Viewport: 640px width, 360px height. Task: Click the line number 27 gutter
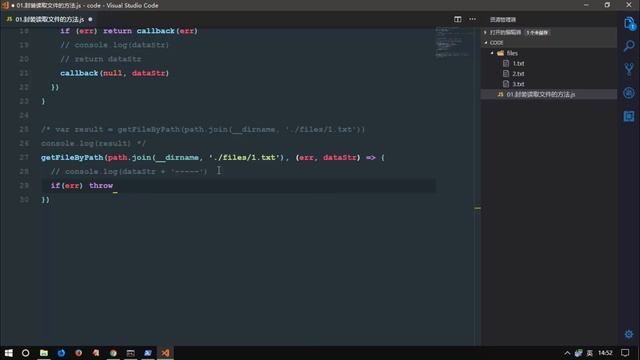point(24,158)
